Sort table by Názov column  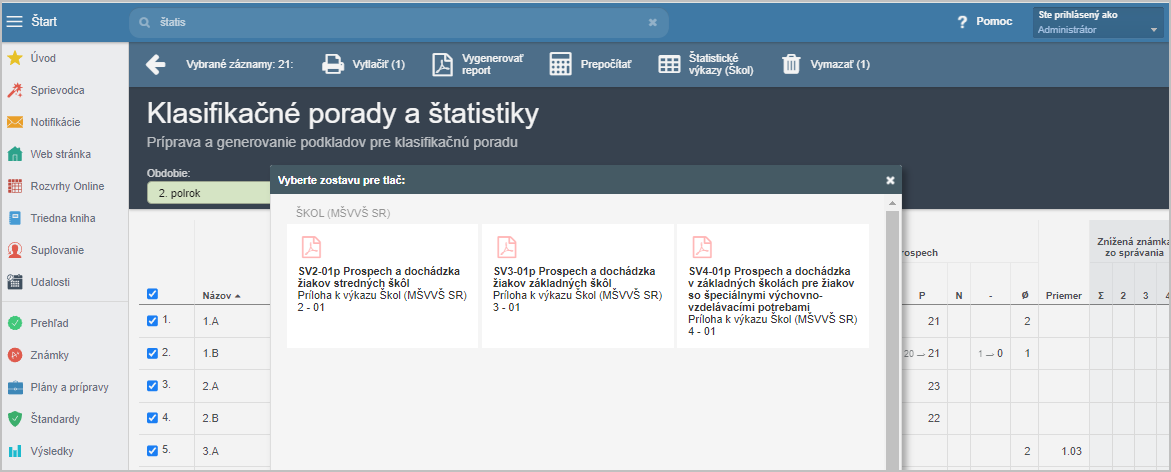coord(220,296)
